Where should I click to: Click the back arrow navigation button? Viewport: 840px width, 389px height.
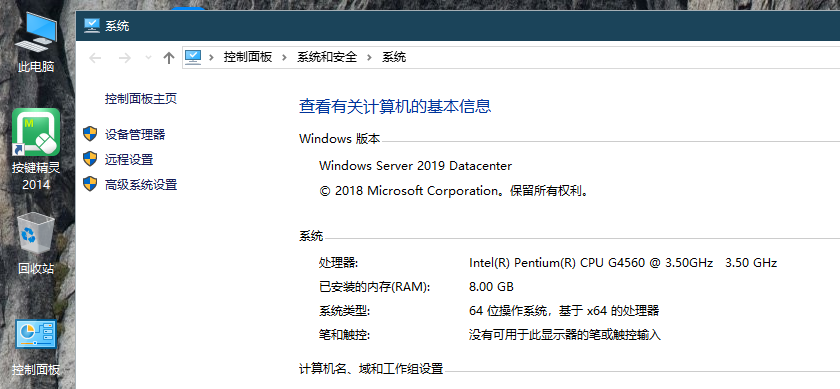click(95, 58)
